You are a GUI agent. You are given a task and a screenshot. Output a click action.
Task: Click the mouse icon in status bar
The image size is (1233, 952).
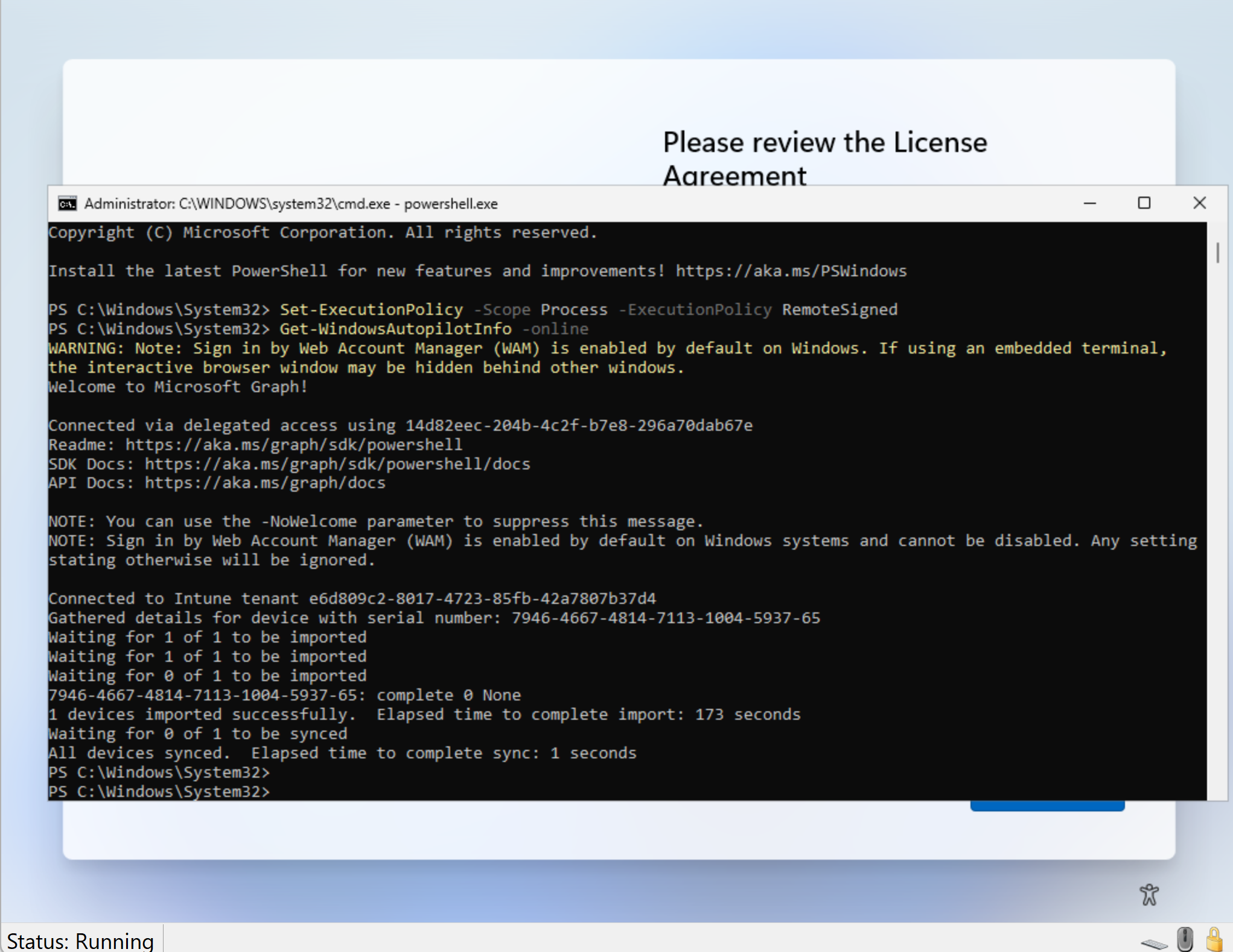pyautogui.click(x=1185, y=939)
